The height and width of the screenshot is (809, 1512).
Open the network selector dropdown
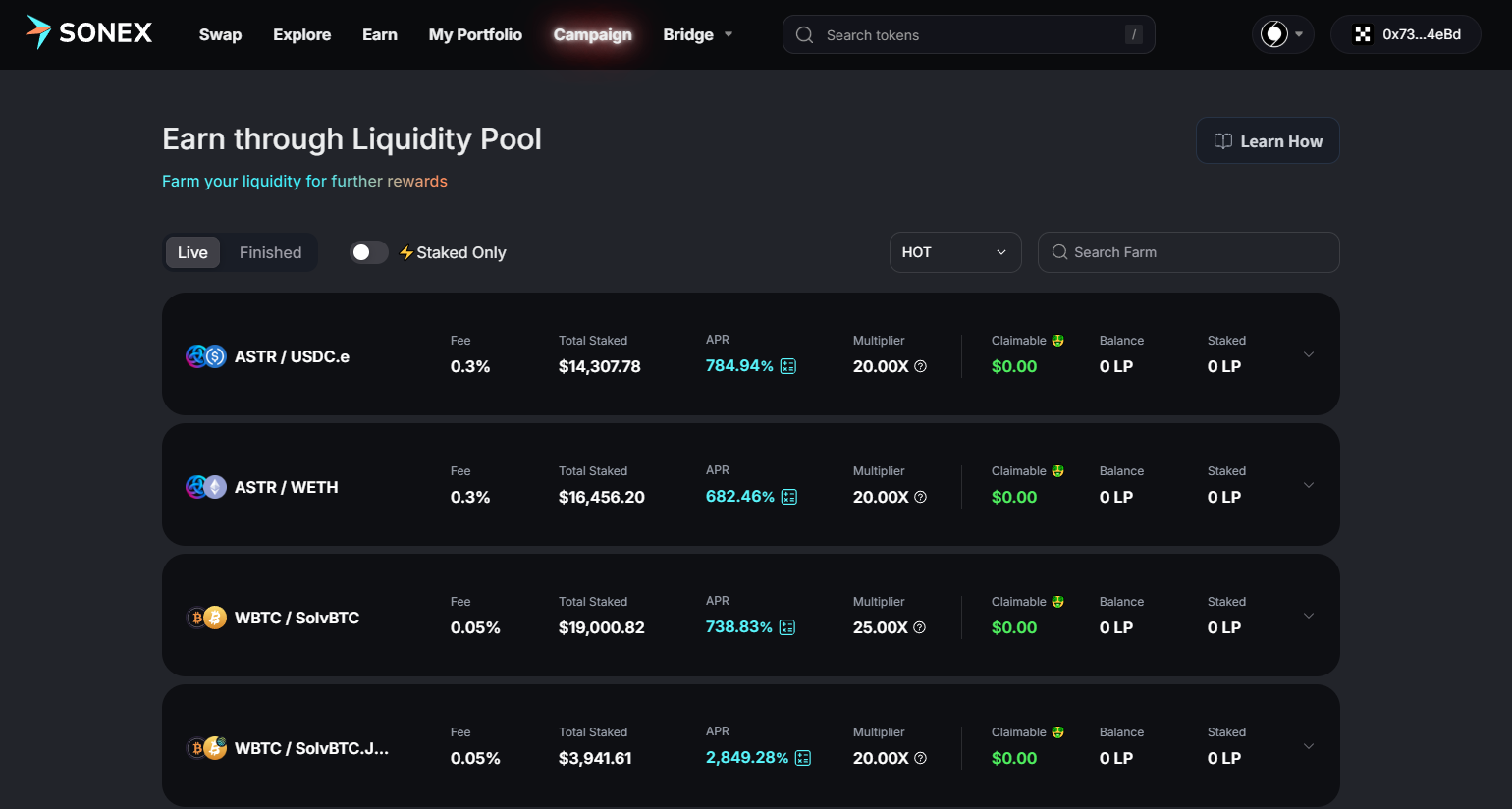pos(1282,34)
